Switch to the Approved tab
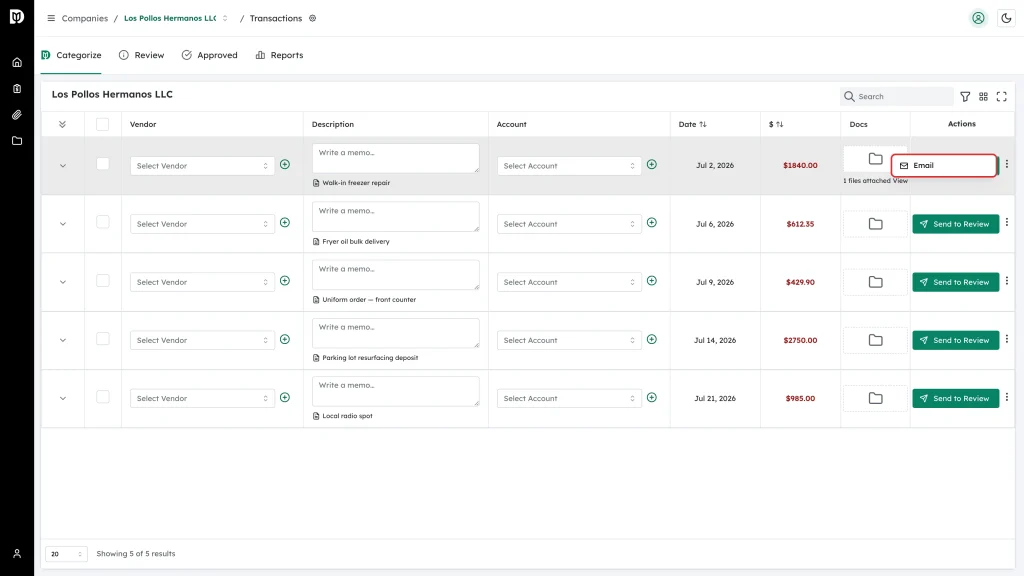The image size is (1024, 576). point(210,55)
